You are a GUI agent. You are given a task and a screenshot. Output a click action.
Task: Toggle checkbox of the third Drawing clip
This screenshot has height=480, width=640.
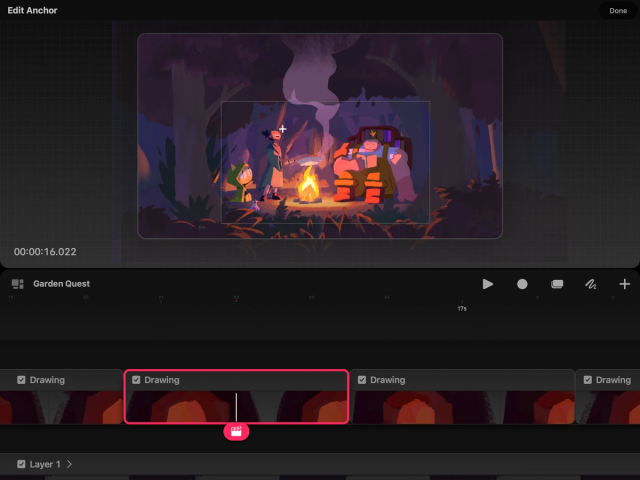point(362,380)
